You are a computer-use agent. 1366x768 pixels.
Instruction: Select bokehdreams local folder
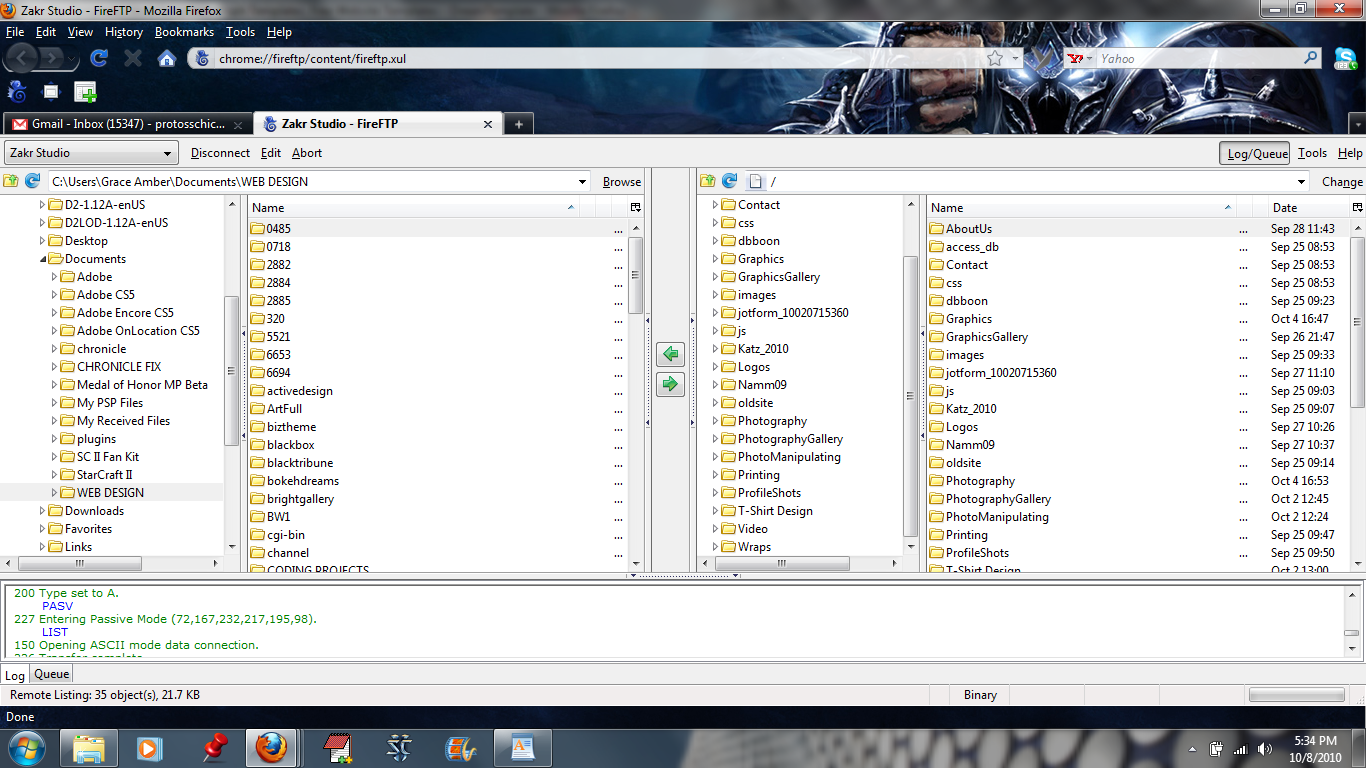point(303,481)
